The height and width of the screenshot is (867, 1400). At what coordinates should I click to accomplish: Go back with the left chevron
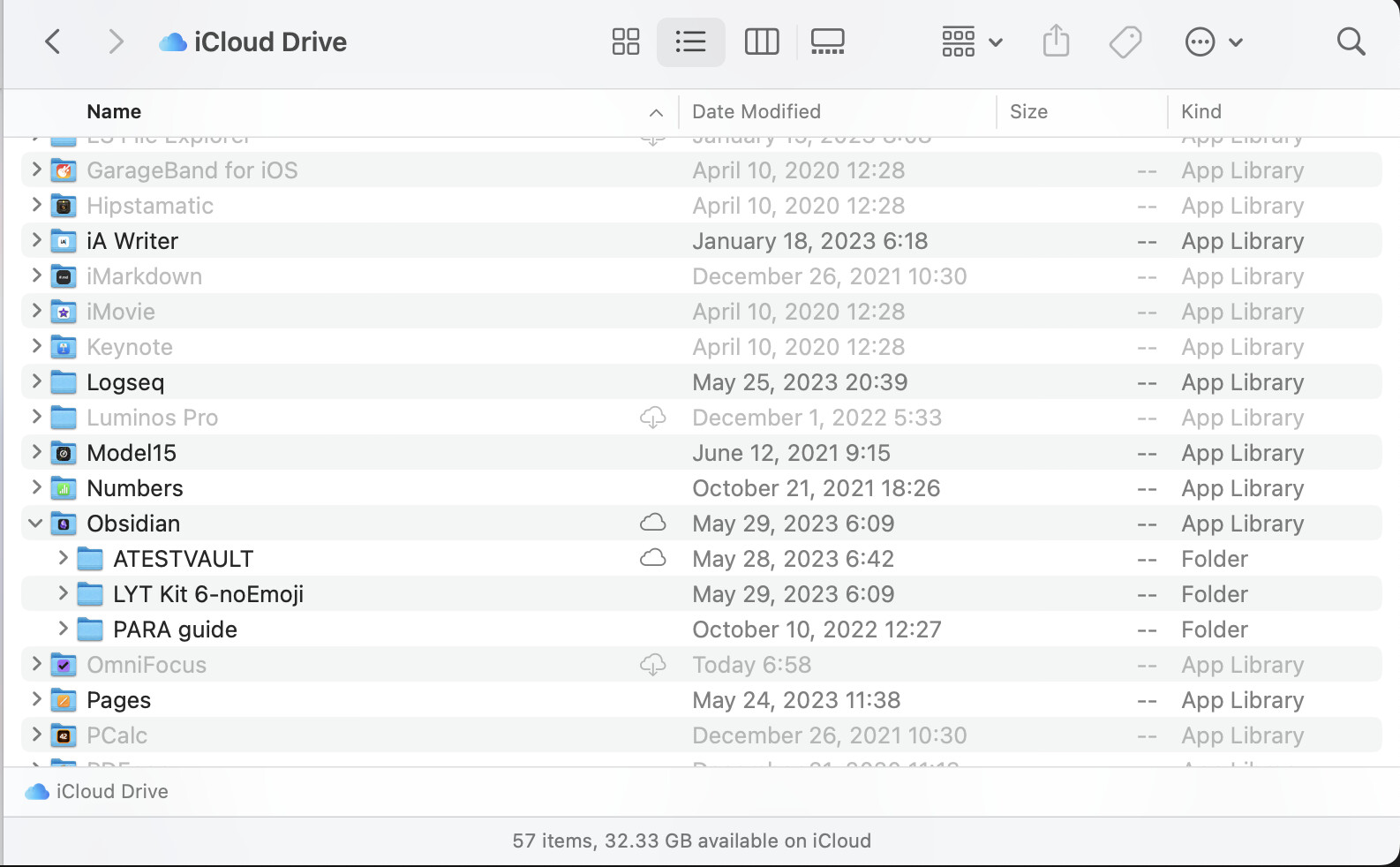coord(53,41)
